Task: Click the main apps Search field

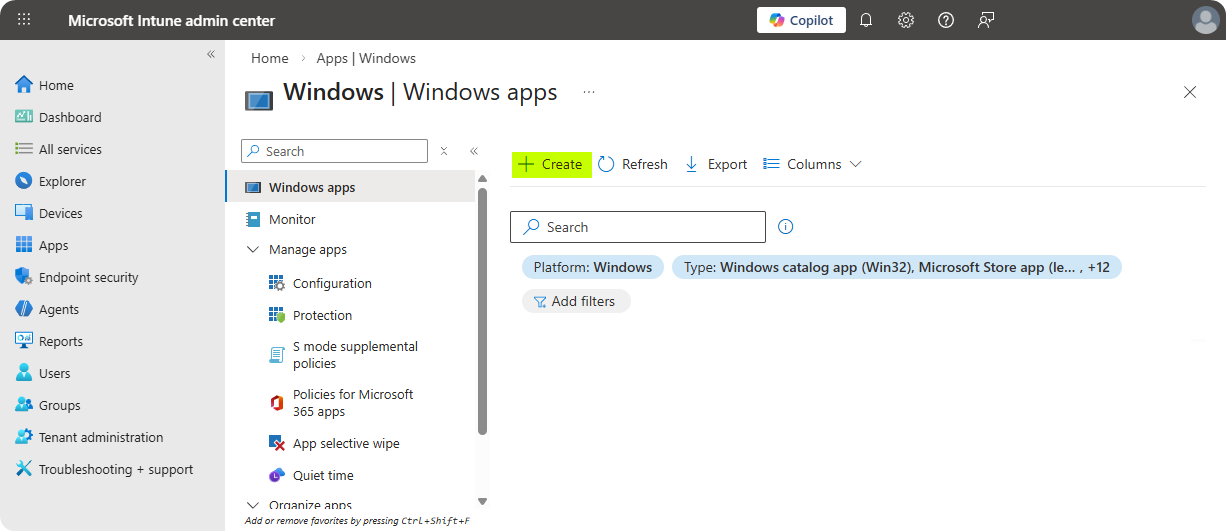Action: pyautogui.click(x=638, y=227)
